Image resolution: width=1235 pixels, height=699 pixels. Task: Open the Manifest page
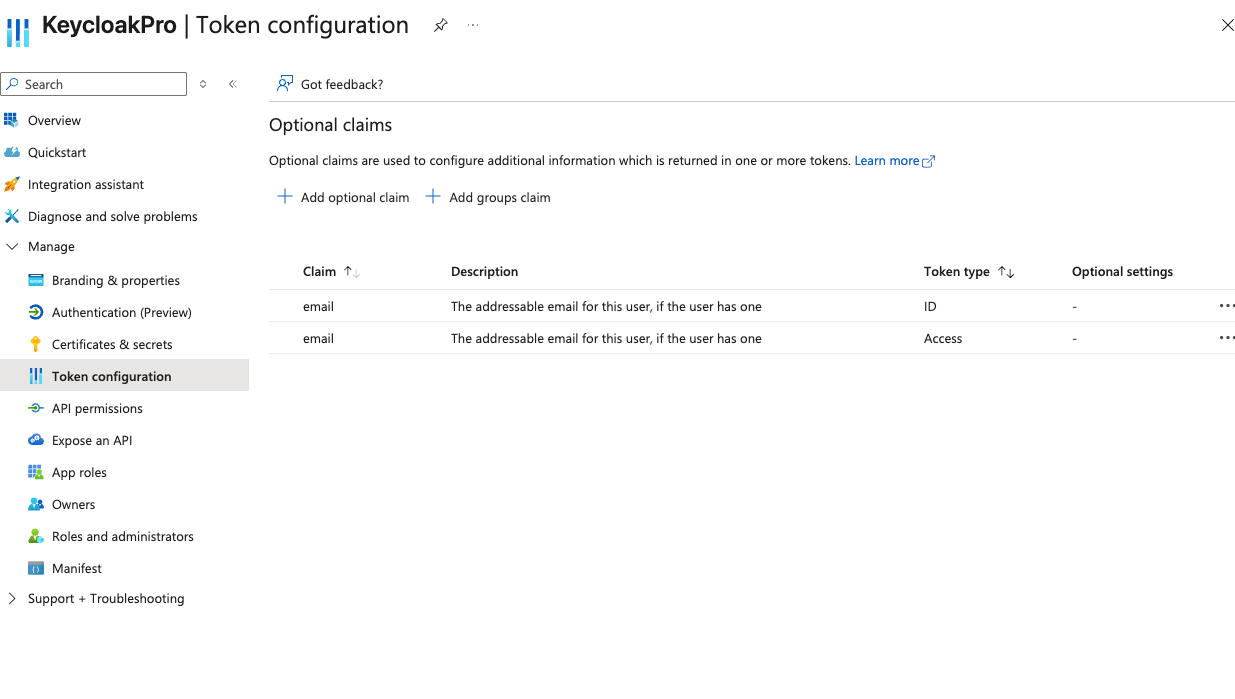(77, 568)
